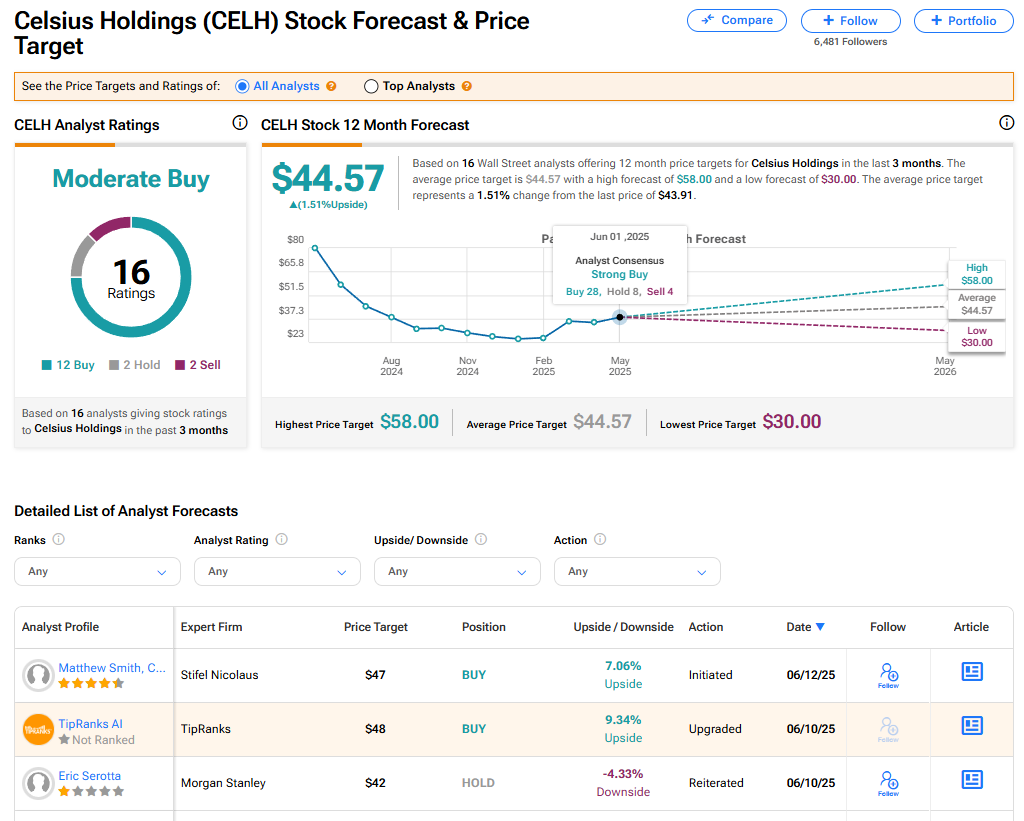Open the Stifel Nicolaus row article icon
The image size is (1024, 821).
point(972,671)
